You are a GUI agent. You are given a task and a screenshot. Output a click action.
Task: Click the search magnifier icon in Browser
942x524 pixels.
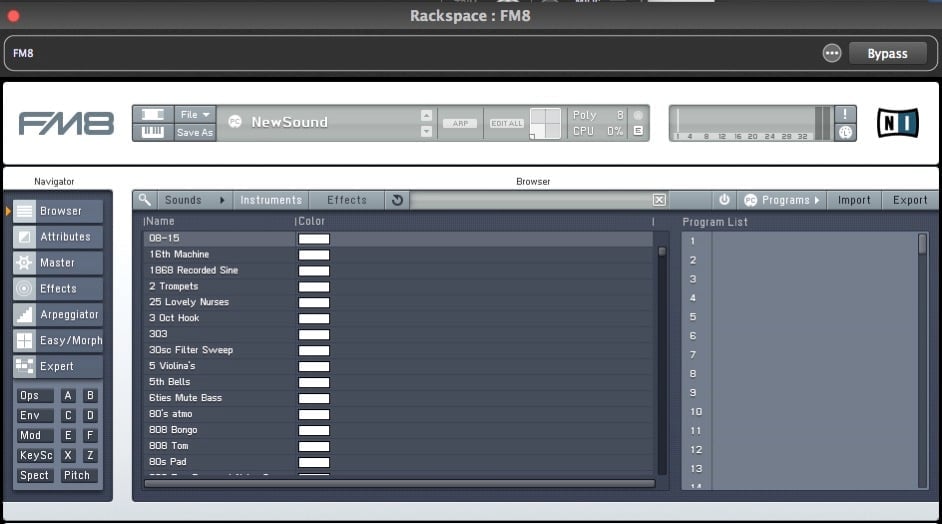click(x=145, y=200)
